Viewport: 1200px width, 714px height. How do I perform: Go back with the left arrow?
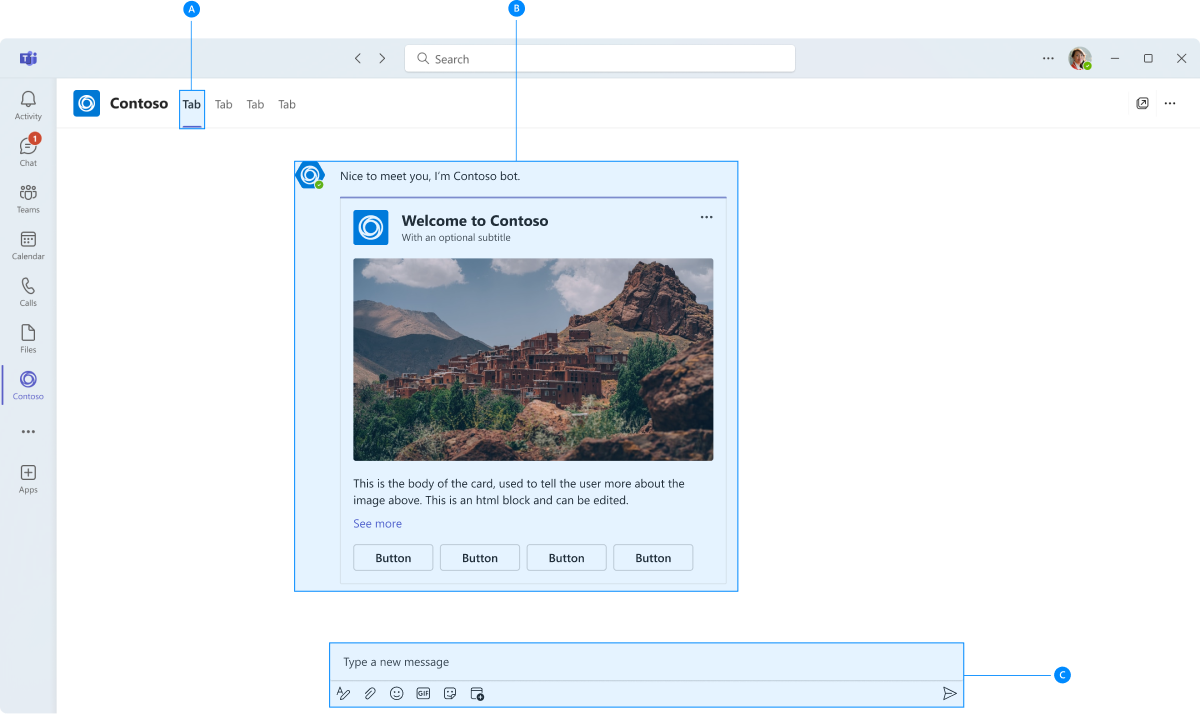357,59
